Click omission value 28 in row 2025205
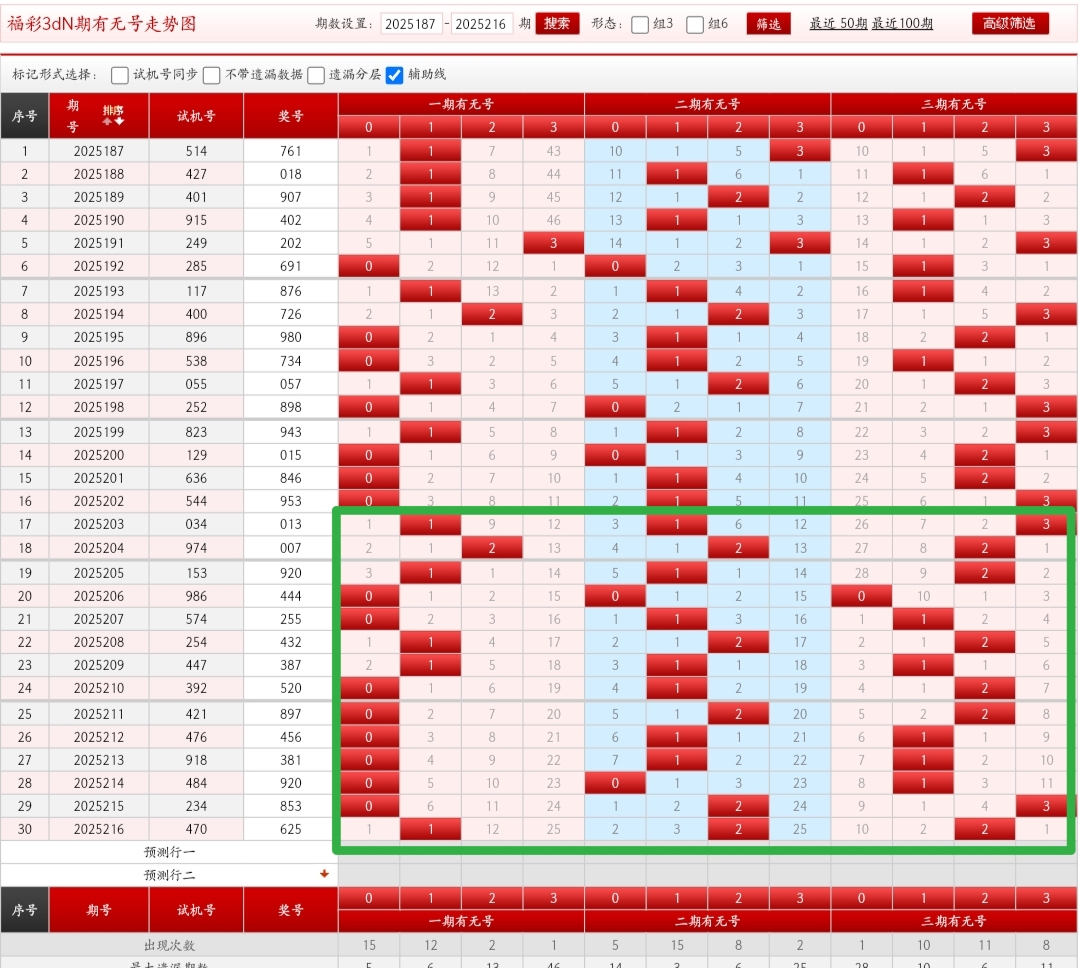Screen dimensions: 1080x968 coord(862,573)
